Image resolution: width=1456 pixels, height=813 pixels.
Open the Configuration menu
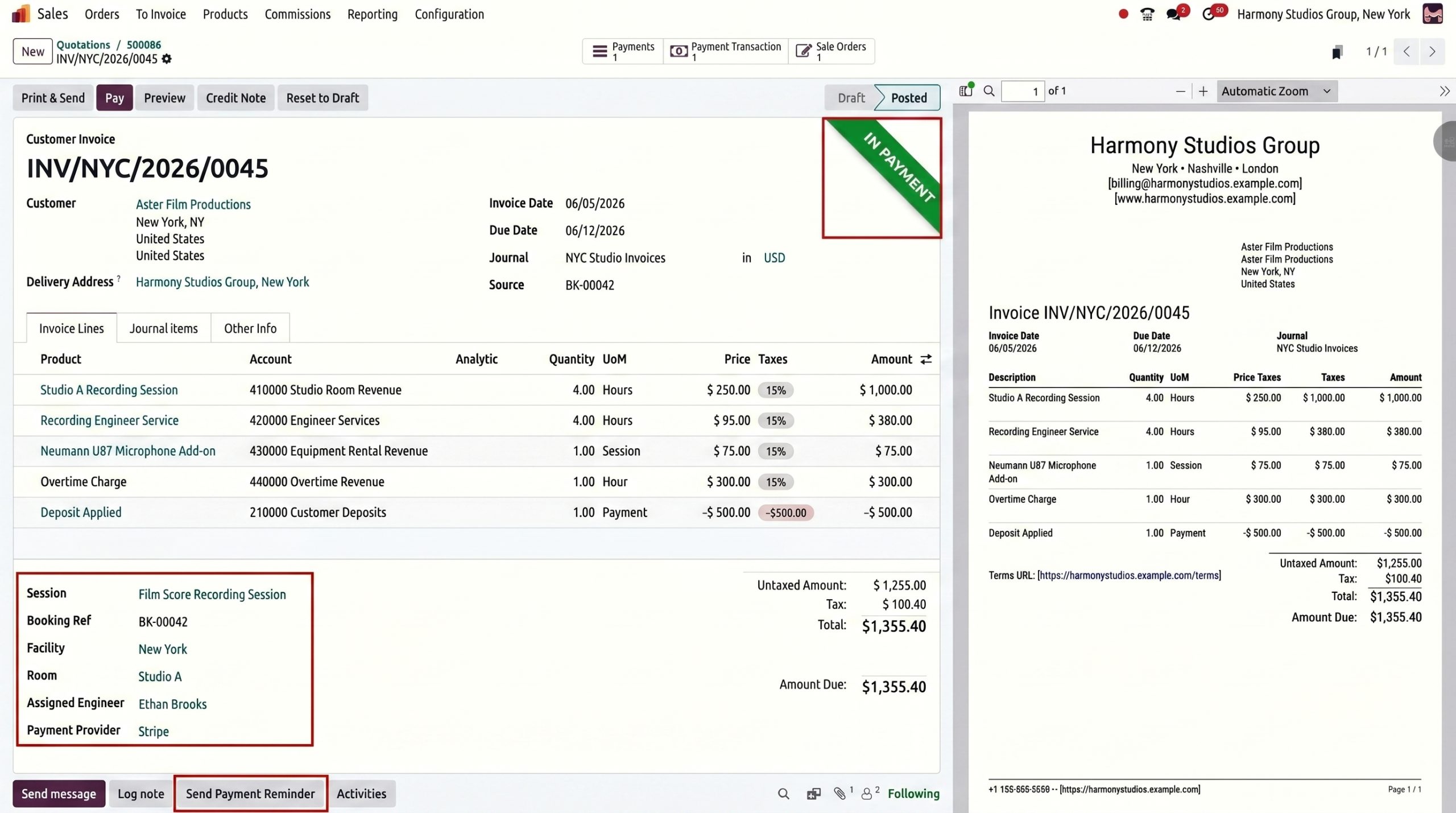449,14
